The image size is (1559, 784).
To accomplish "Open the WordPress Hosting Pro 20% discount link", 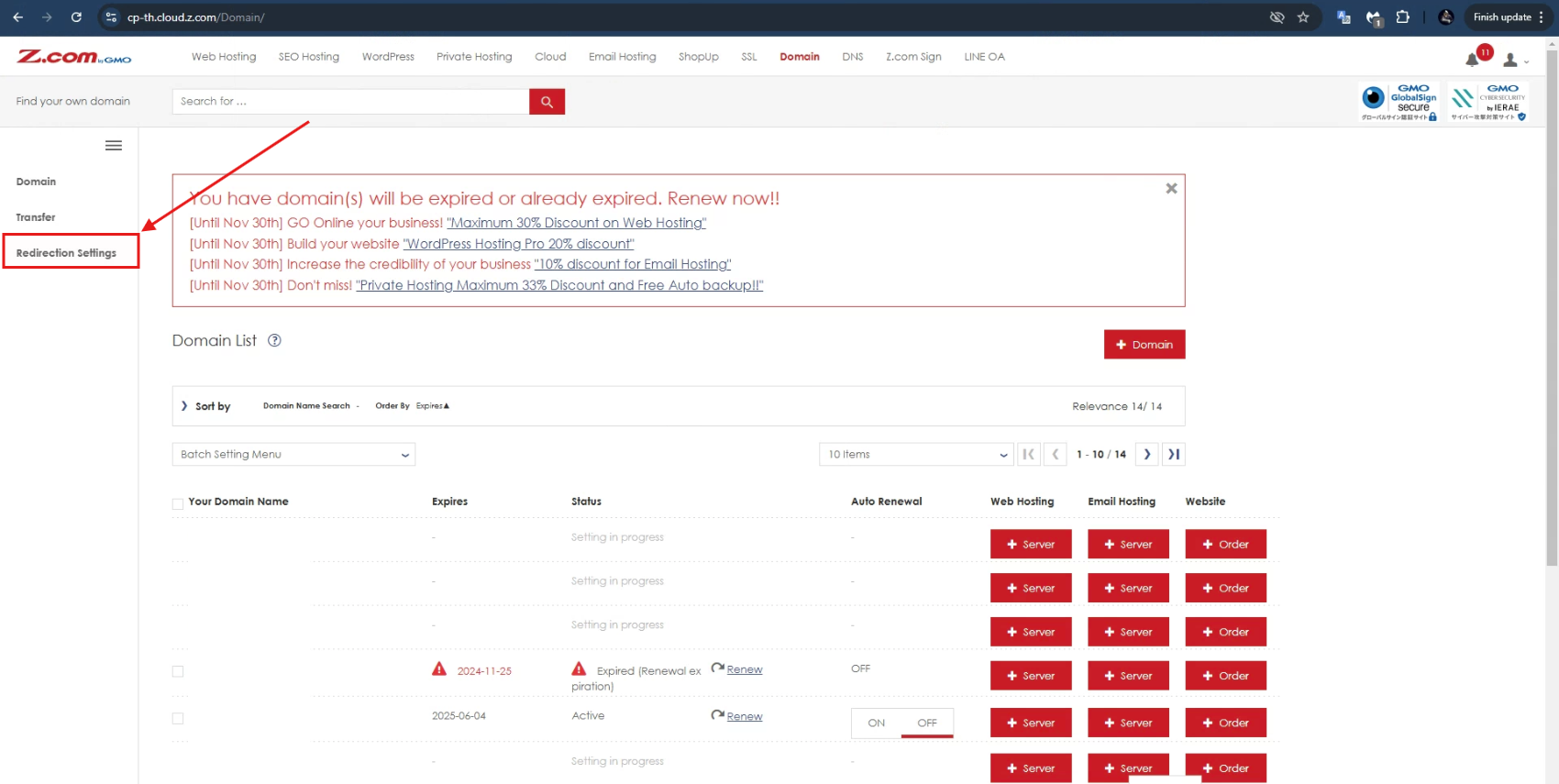I will 519,244.
